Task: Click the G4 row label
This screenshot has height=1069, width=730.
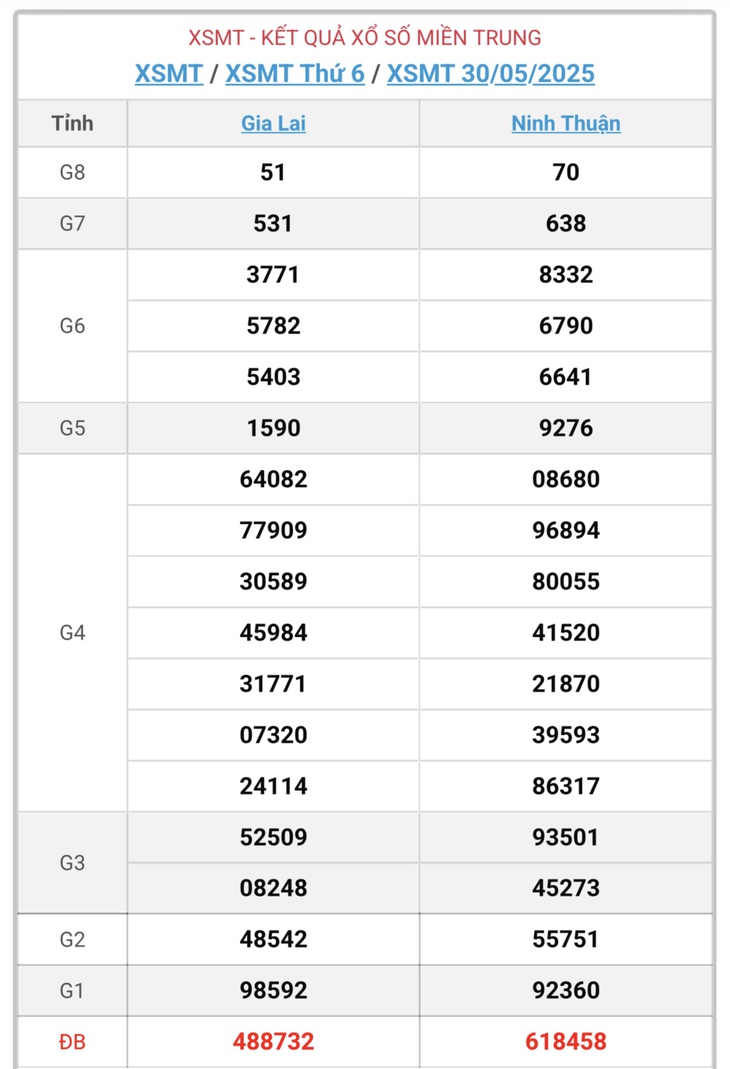Action: [72, 633]
